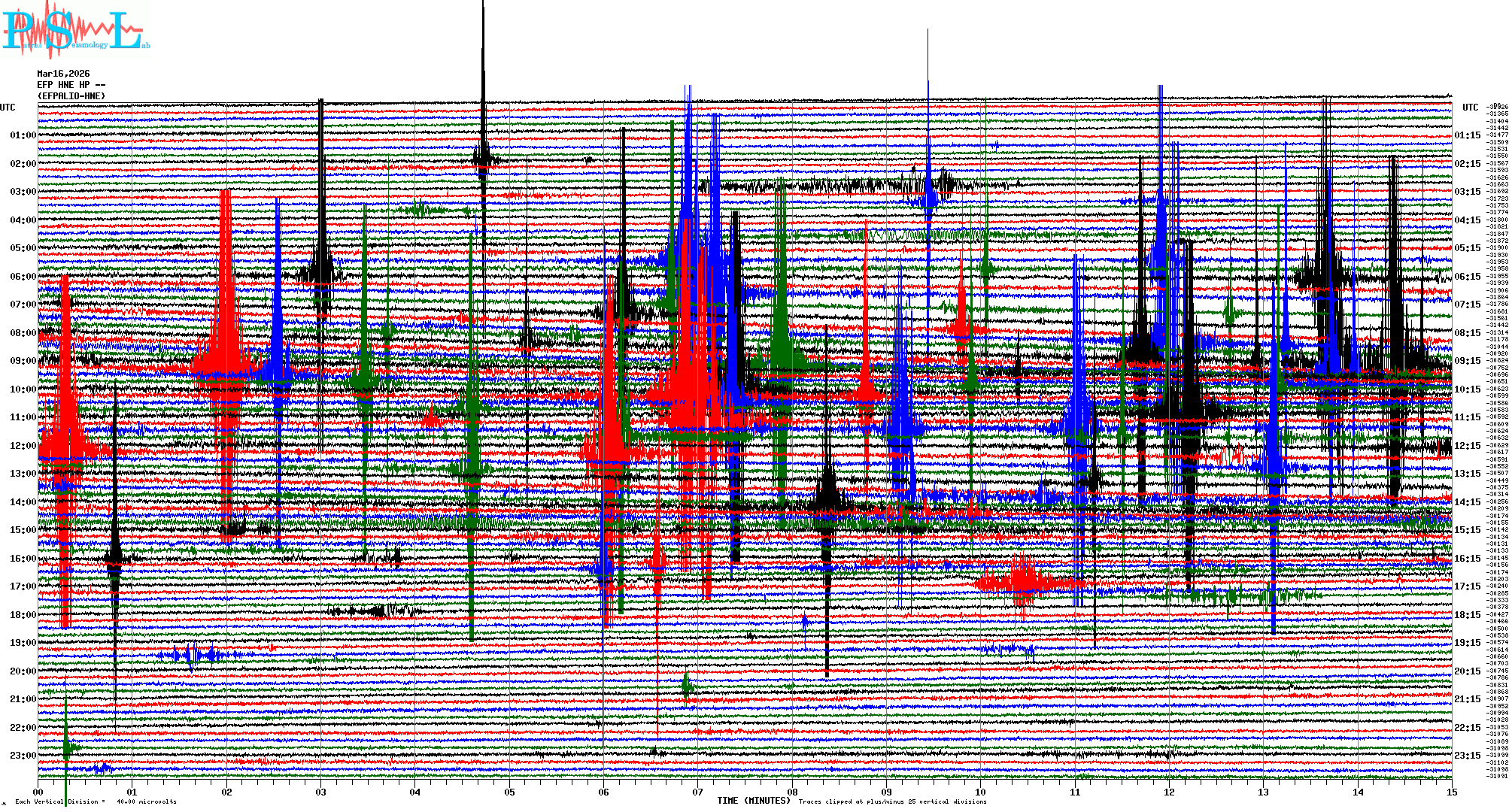Click the left UTC axis header
The image size is (1512, 812).
[x=8, y=108]
